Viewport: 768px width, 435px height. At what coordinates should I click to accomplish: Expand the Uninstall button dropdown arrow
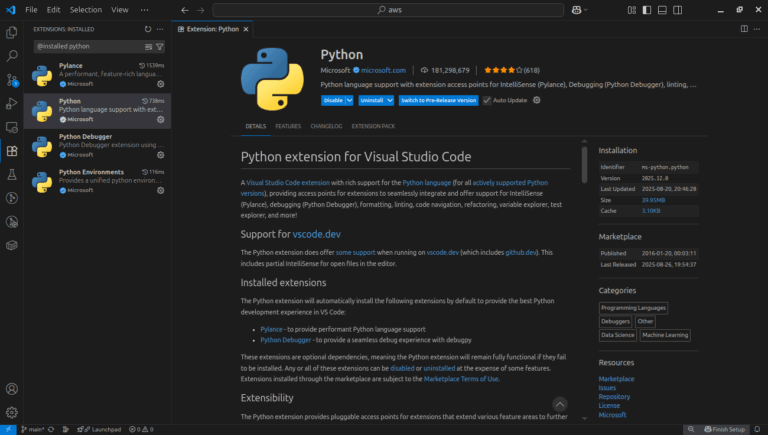390,100
